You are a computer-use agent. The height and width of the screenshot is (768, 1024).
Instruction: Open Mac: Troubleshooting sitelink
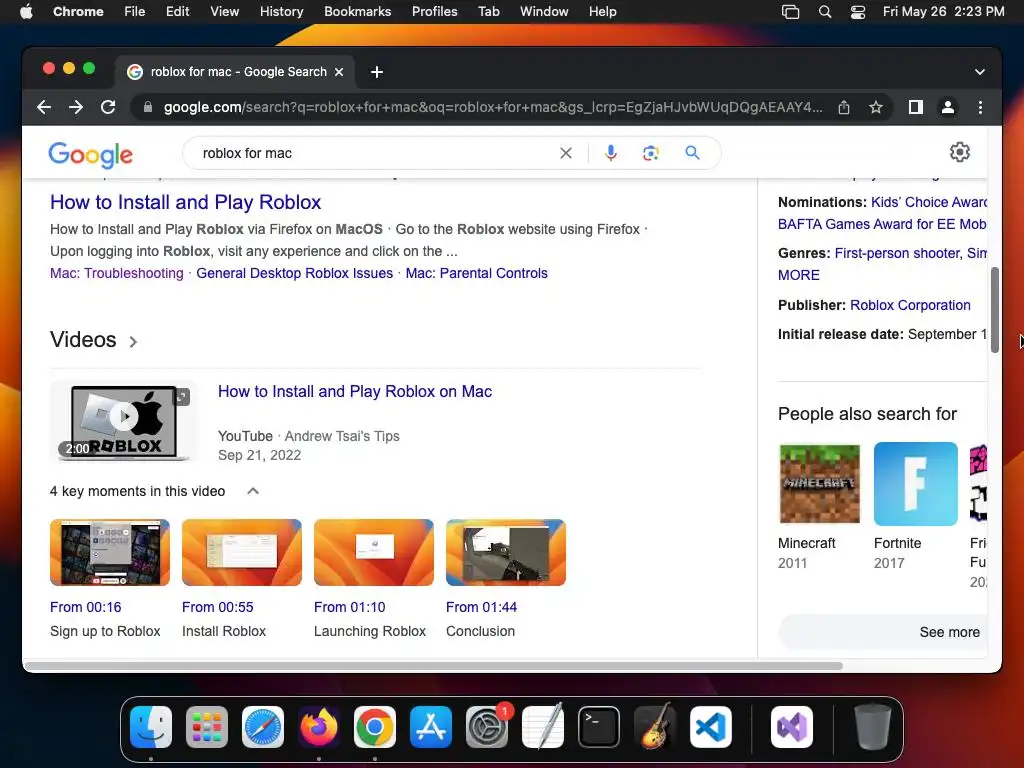[x=117, y=273]
